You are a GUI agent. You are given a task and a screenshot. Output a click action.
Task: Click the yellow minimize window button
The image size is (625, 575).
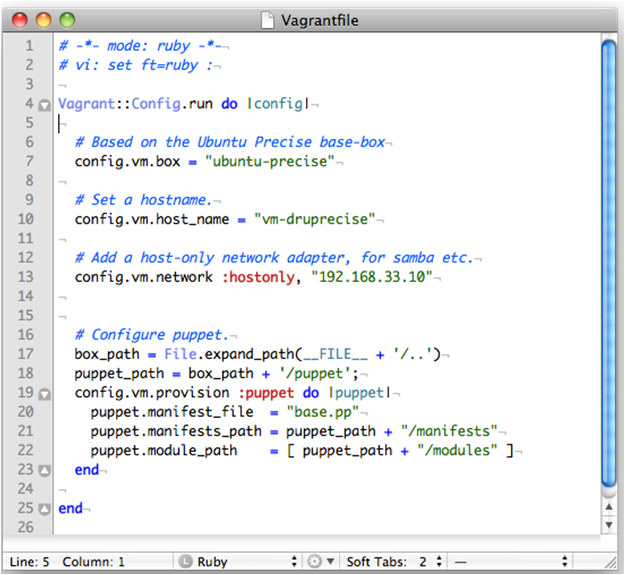click(45, 19)
